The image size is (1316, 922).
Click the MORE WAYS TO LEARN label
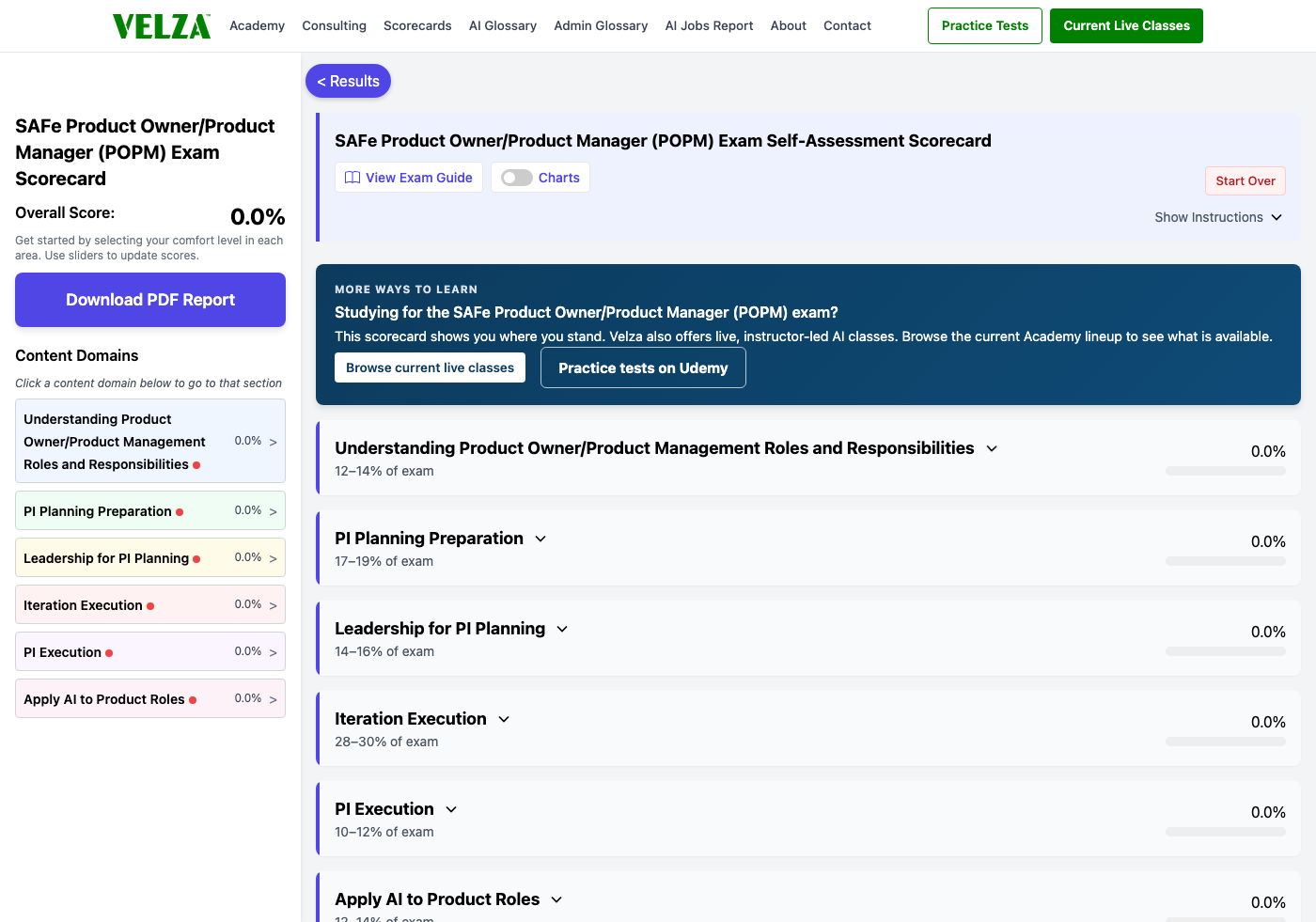pos(406,289)
